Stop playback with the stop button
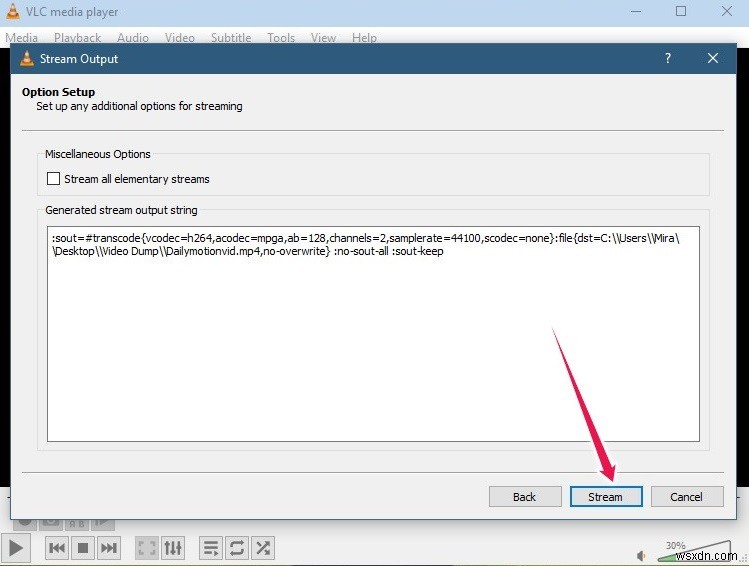Screen dimensions: 749x566 (x=83, y=548)
